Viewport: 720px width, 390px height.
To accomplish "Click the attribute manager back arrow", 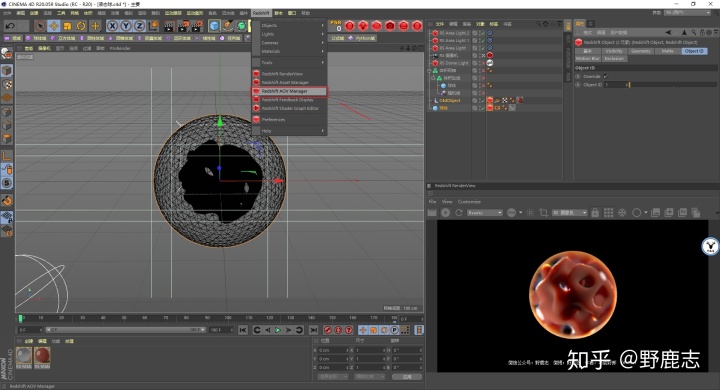I will click(668, 32).
